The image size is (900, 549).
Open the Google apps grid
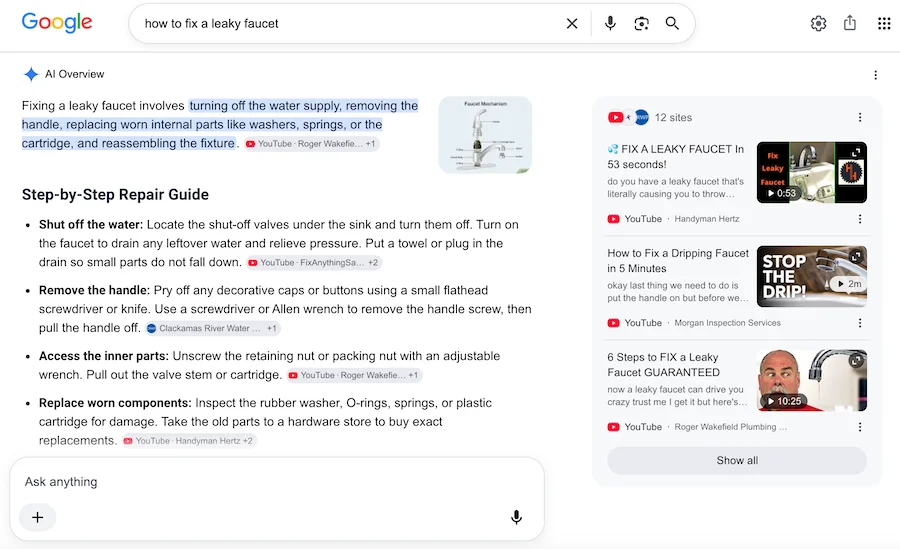click(x=884, y=24)
